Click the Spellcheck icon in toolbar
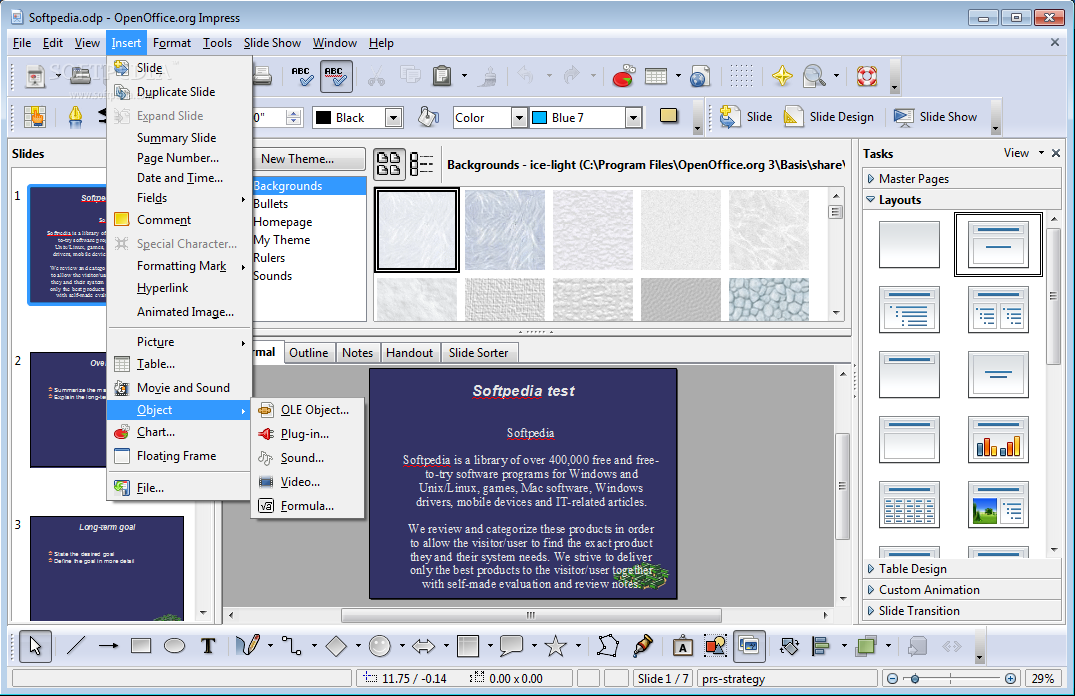The width and height of the screenshot is (1075, 696). (x=301, y=75)
